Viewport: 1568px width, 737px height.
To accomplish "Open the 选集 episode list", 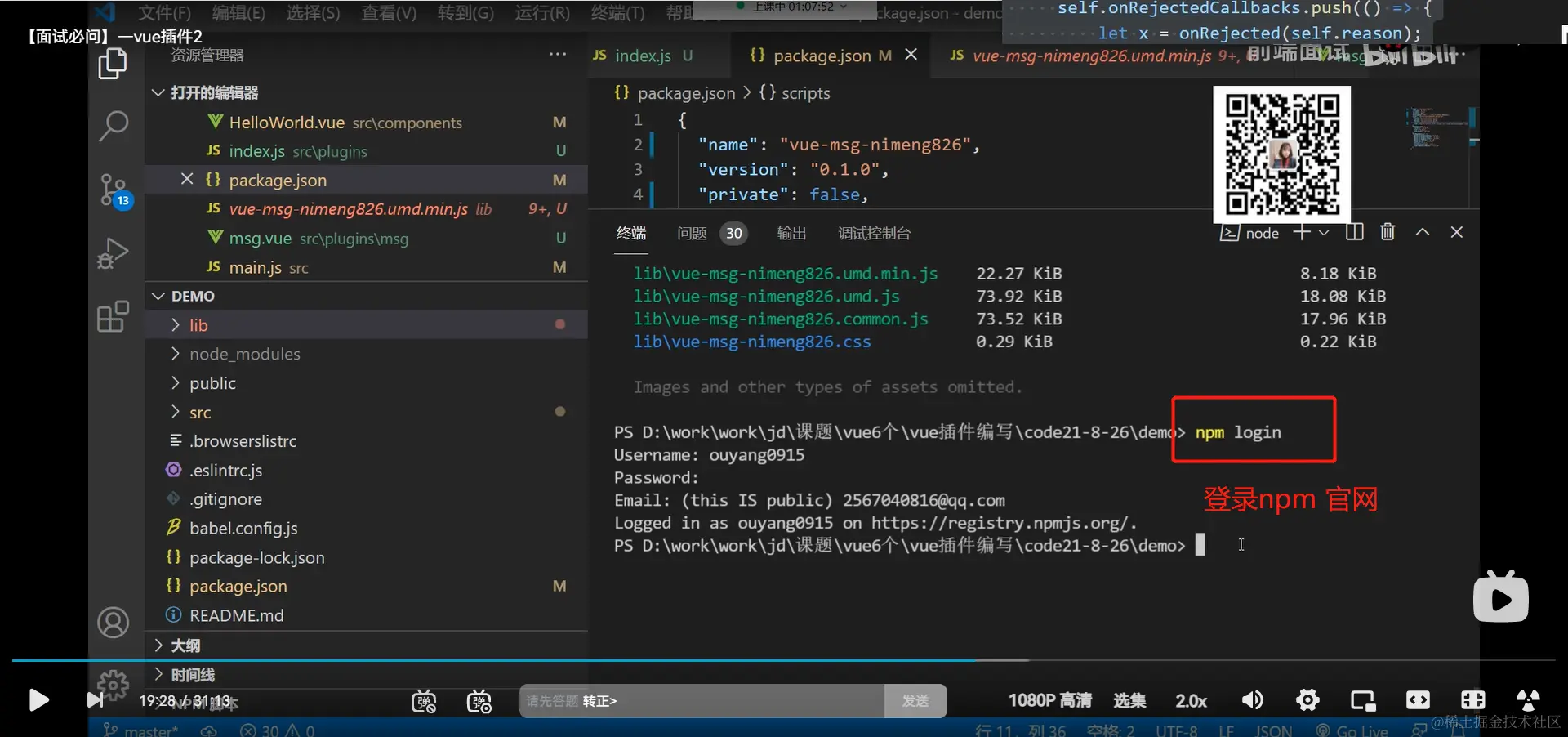I will (x=1129, y=700).
